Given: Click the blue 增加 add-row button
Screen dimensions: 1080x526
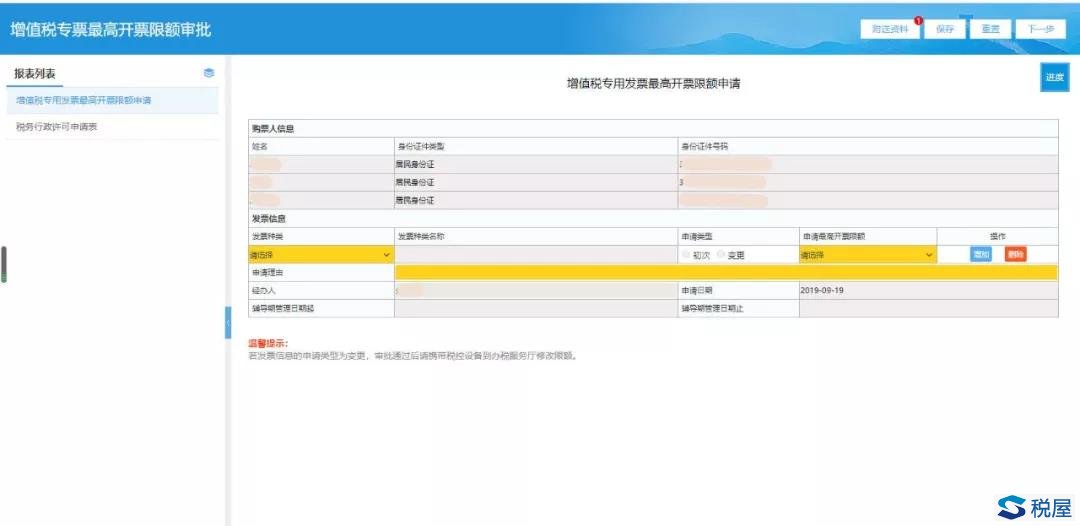Looking at the screenshot, I should pyautogui.click(x=981, y=255).
